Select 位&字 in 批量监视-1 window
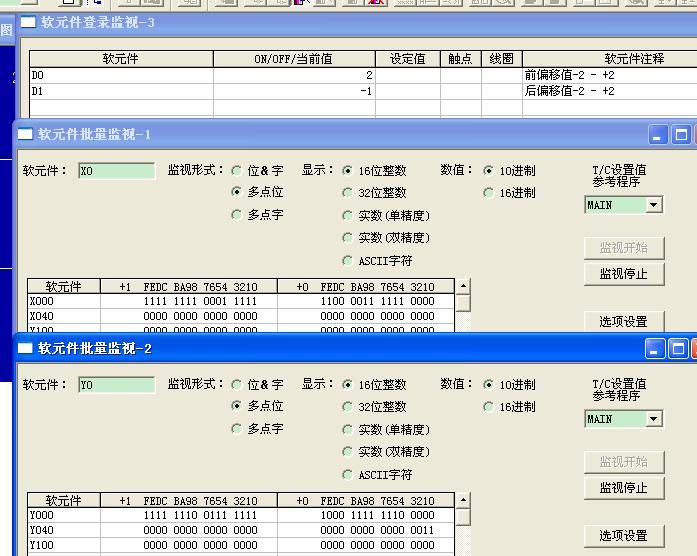The height and width of the screenshot is (556, 697). pos(237,171)
